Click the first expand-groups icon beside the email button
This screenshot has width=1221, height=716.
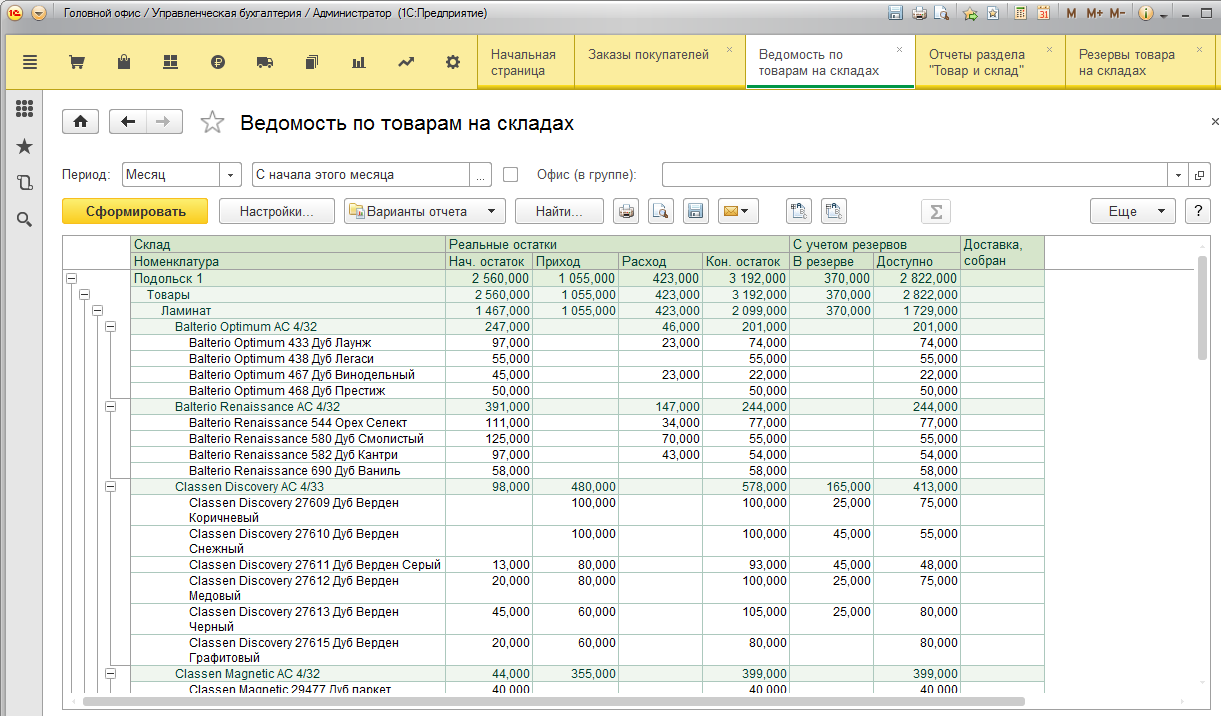[798, 211]
